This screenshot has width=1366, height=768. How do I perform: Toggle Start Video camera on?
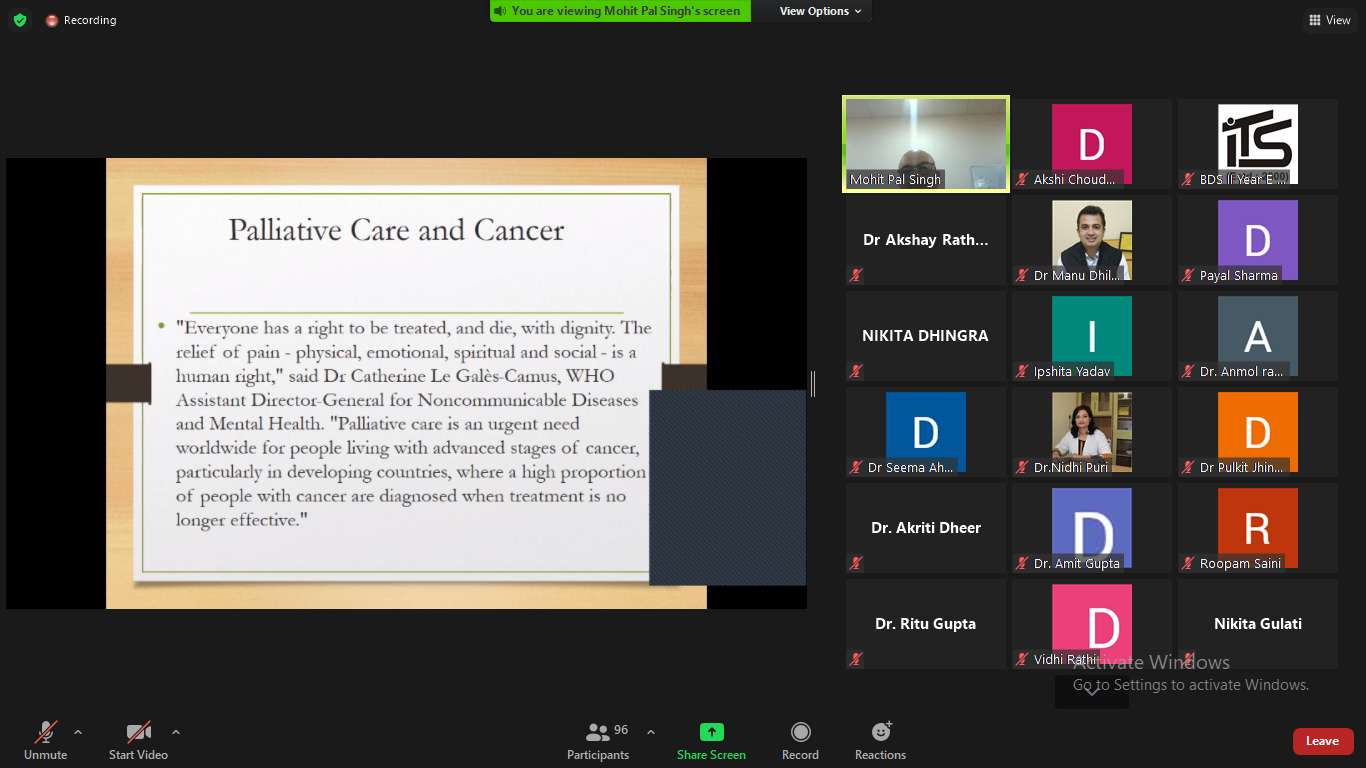138,741
